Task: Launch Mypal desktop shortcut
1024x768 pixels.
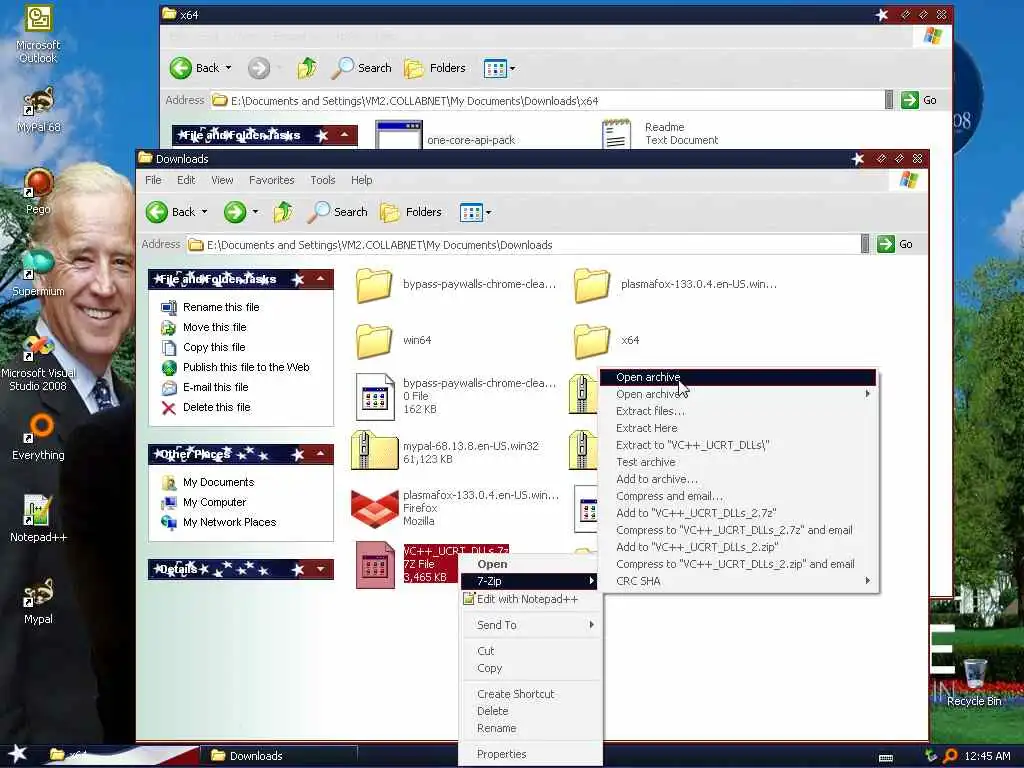Action: pyautogui.click(x=38, y=601)
